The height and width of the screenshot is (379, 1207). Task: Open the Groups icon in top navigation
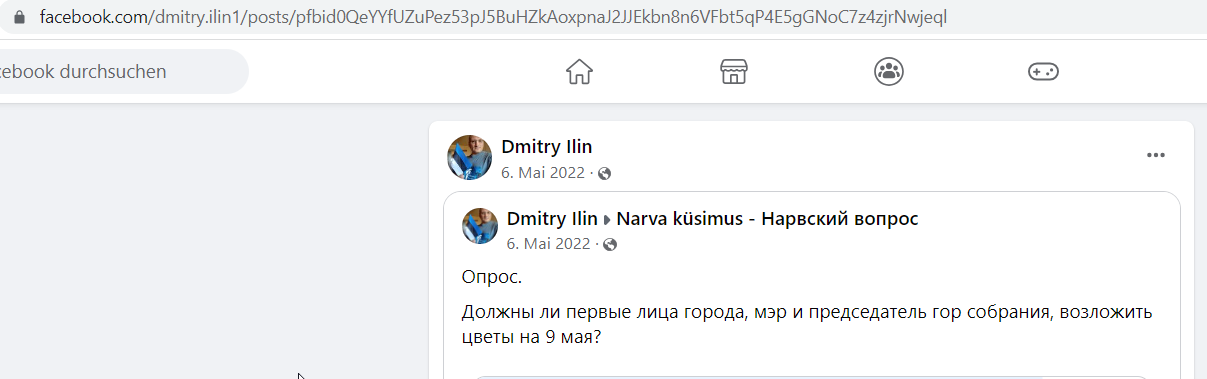click(x=888, y=71)
